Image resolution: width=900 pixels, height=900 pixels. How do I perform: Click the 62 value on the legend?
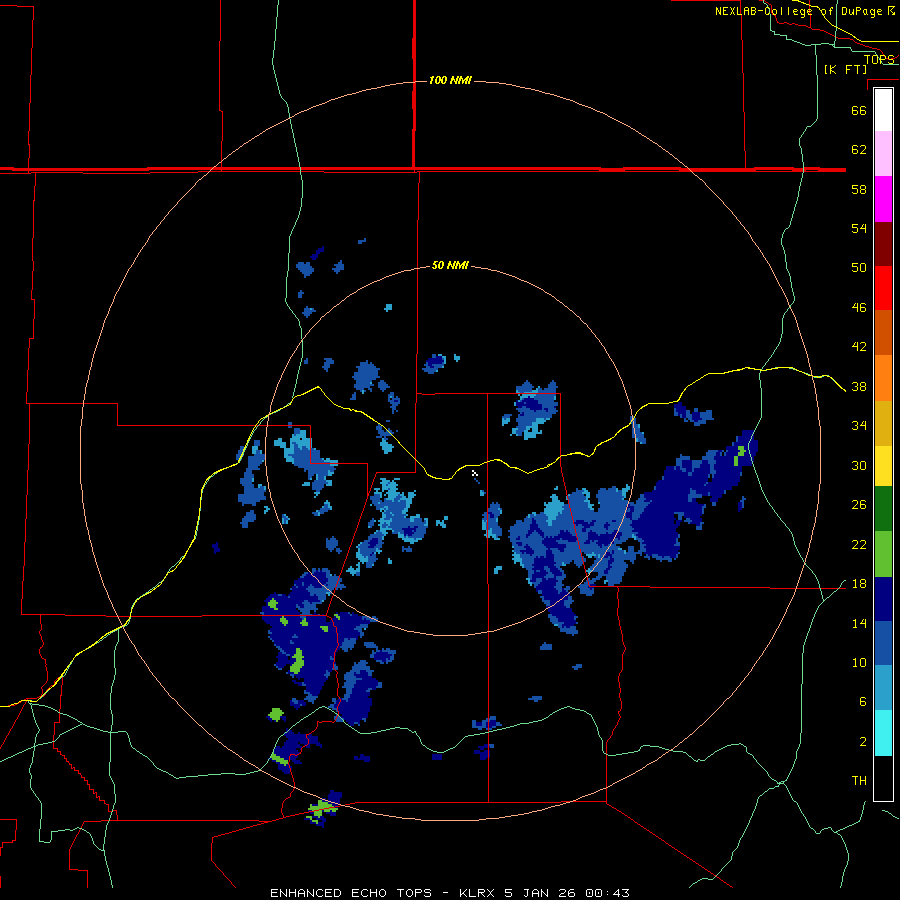[859, 149]
